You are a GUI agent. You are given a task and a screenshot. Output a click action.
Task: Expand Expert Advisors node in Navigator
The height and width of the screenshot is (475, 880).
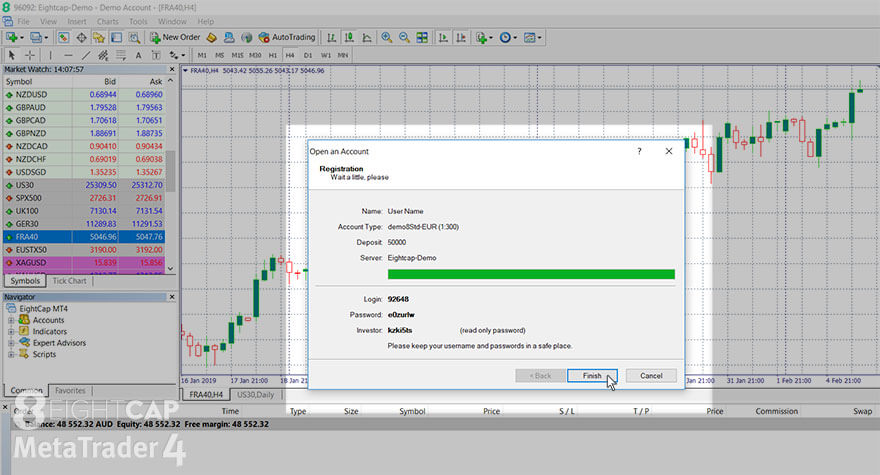pos(11,343)
